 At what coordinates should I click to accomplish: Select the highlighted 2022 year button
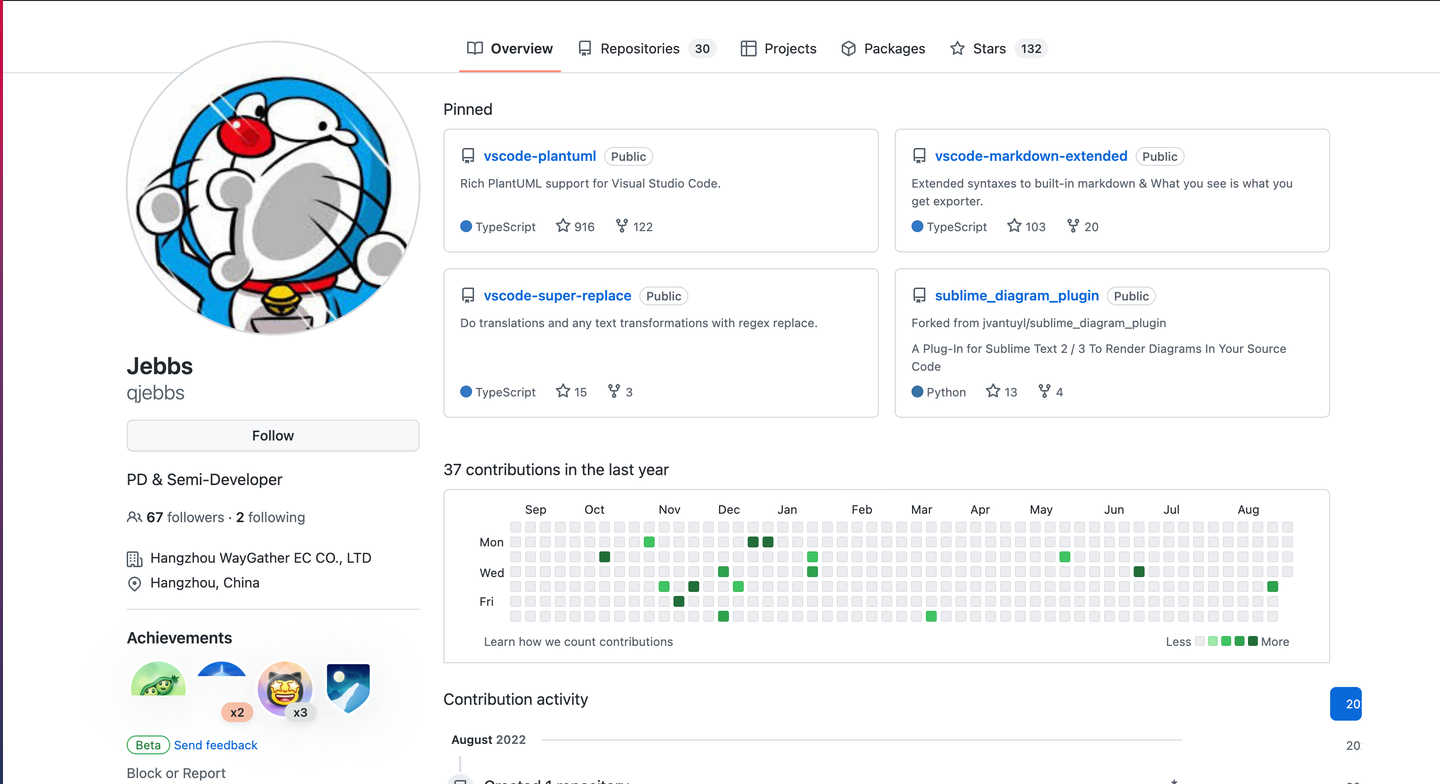(x=1346, y=704)
